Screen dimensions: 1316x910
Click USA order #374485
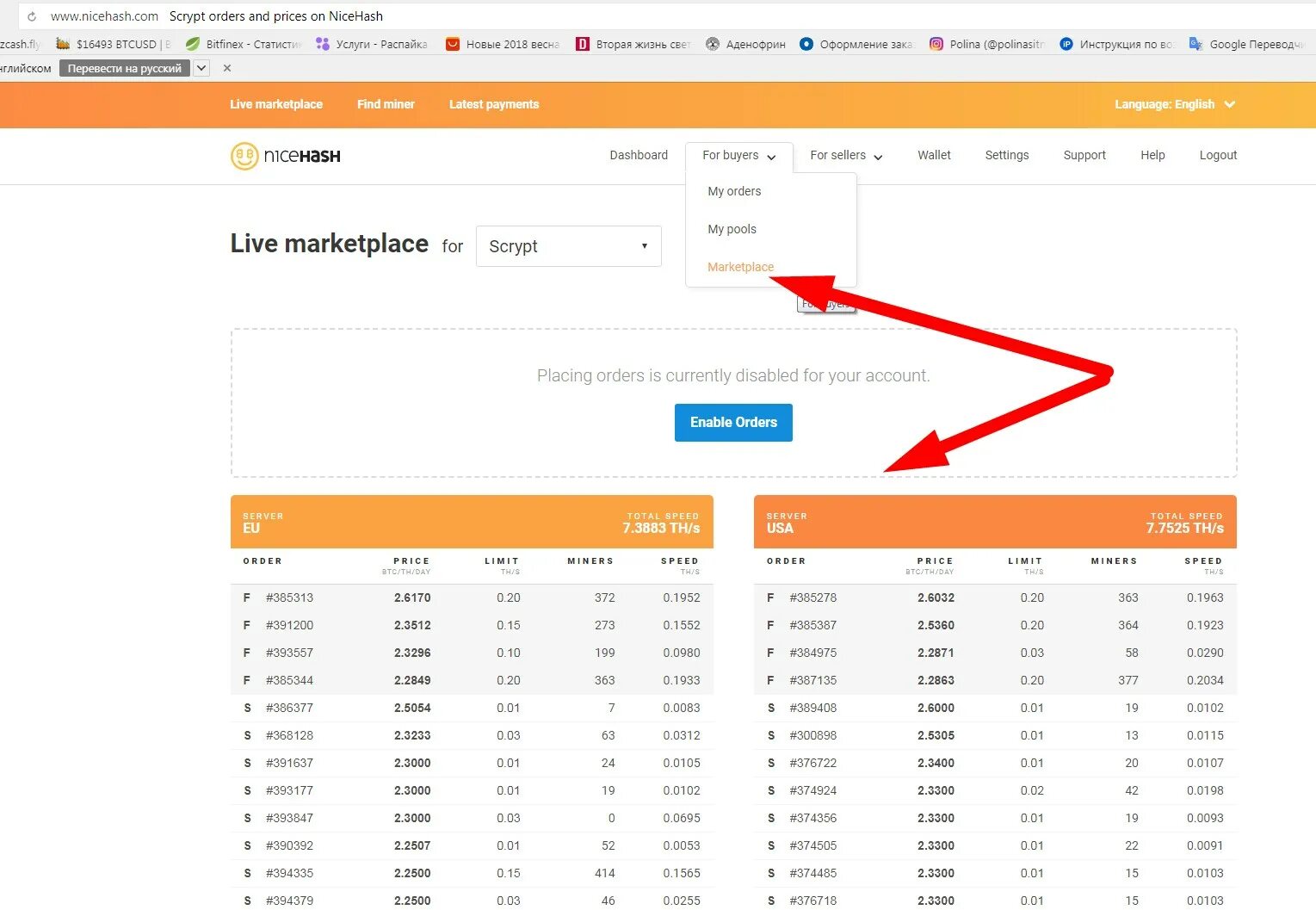coord(995,873)
